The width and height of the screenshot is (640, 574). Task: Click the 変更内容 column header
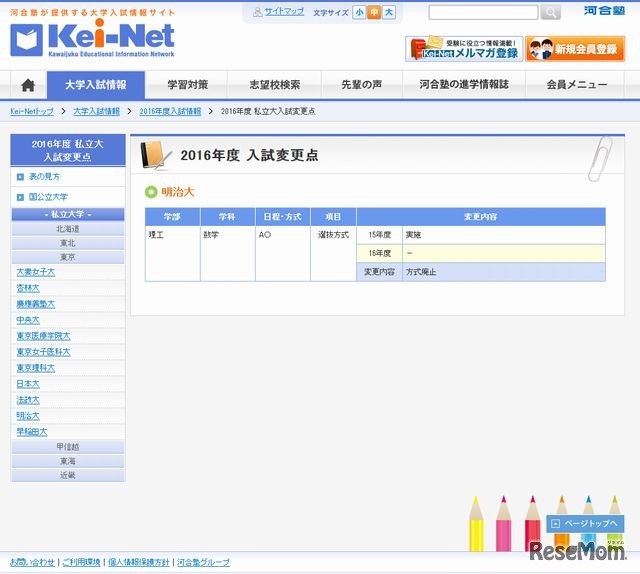pos(481,217)
